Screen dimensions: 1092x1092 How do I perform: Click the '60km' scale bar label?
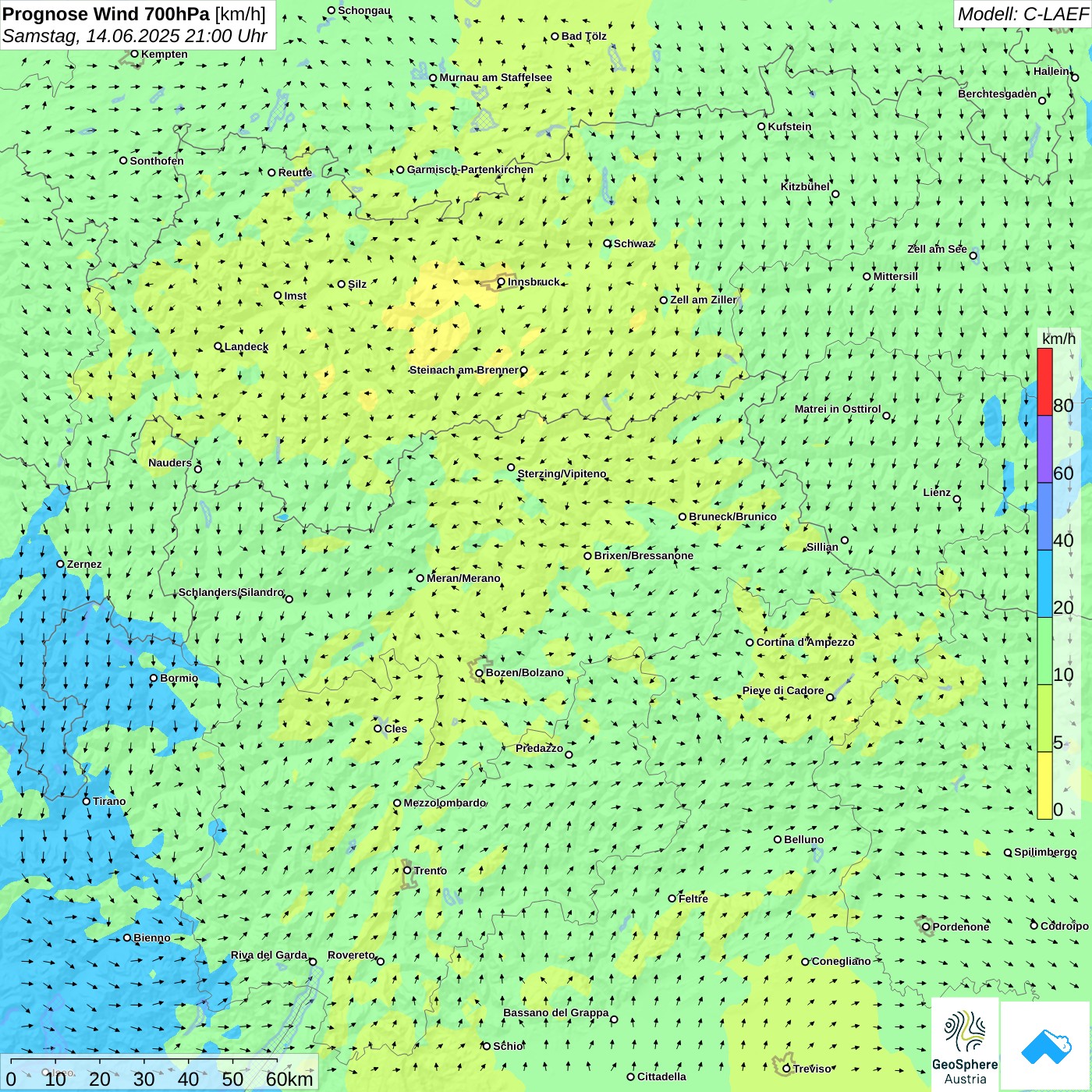[x=289, y=1079]
